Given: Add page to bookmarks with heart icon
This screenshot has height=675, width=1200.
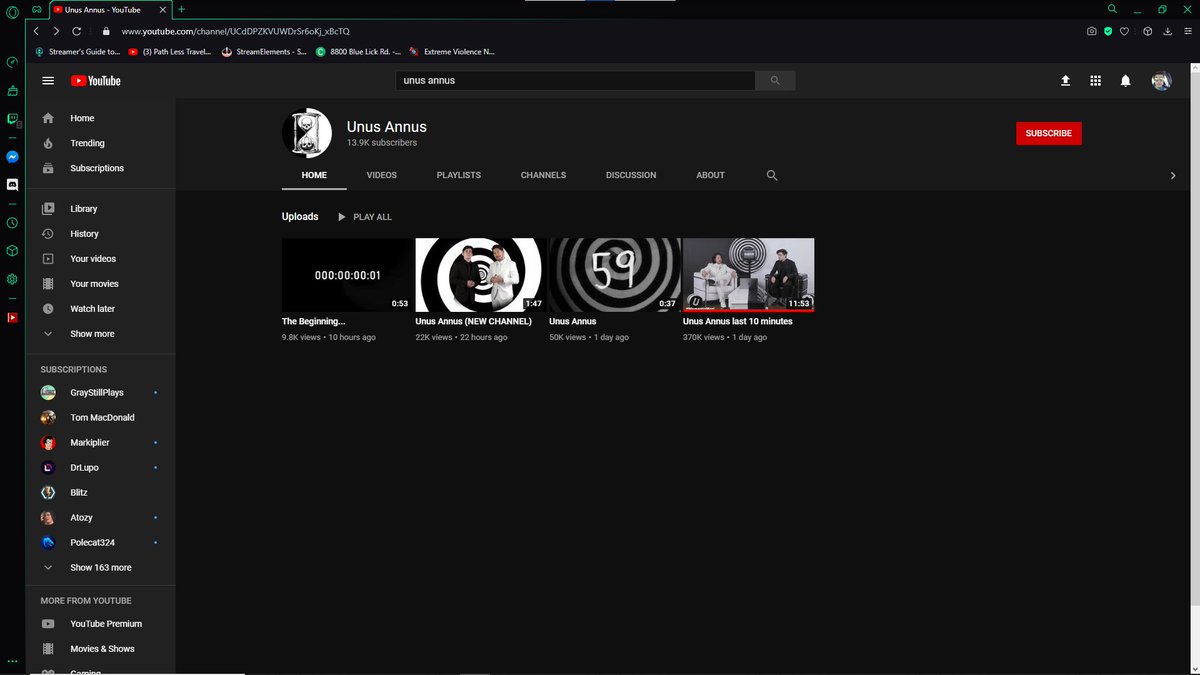Looking at the screenshot, I should pos(1124,31).
